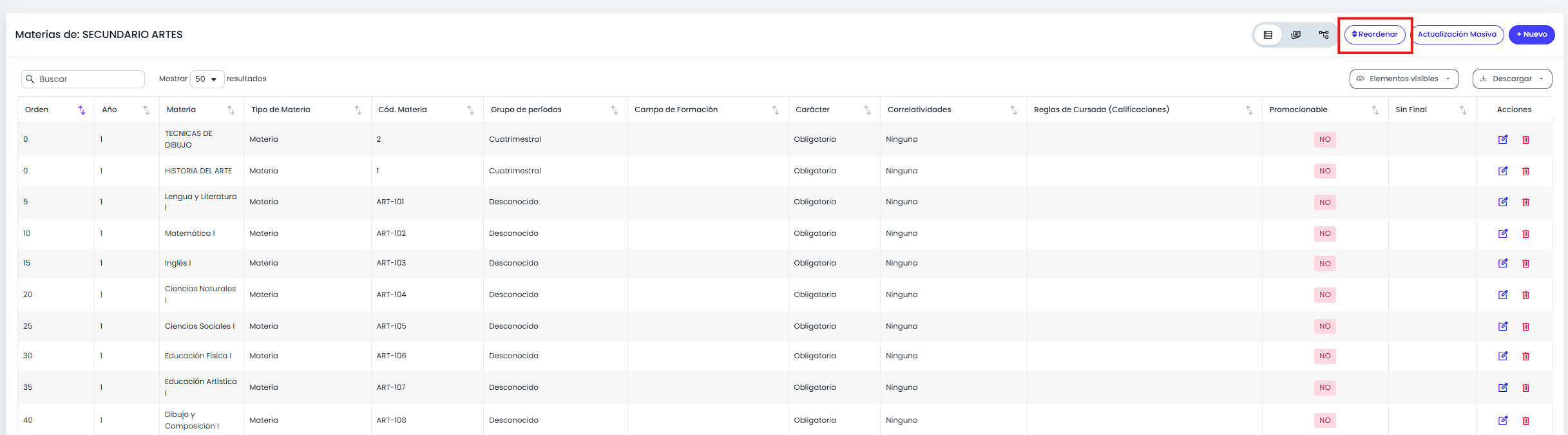Edit the Lengua y Literatura I subject

pyautogui.click(x=1503, y=202)
